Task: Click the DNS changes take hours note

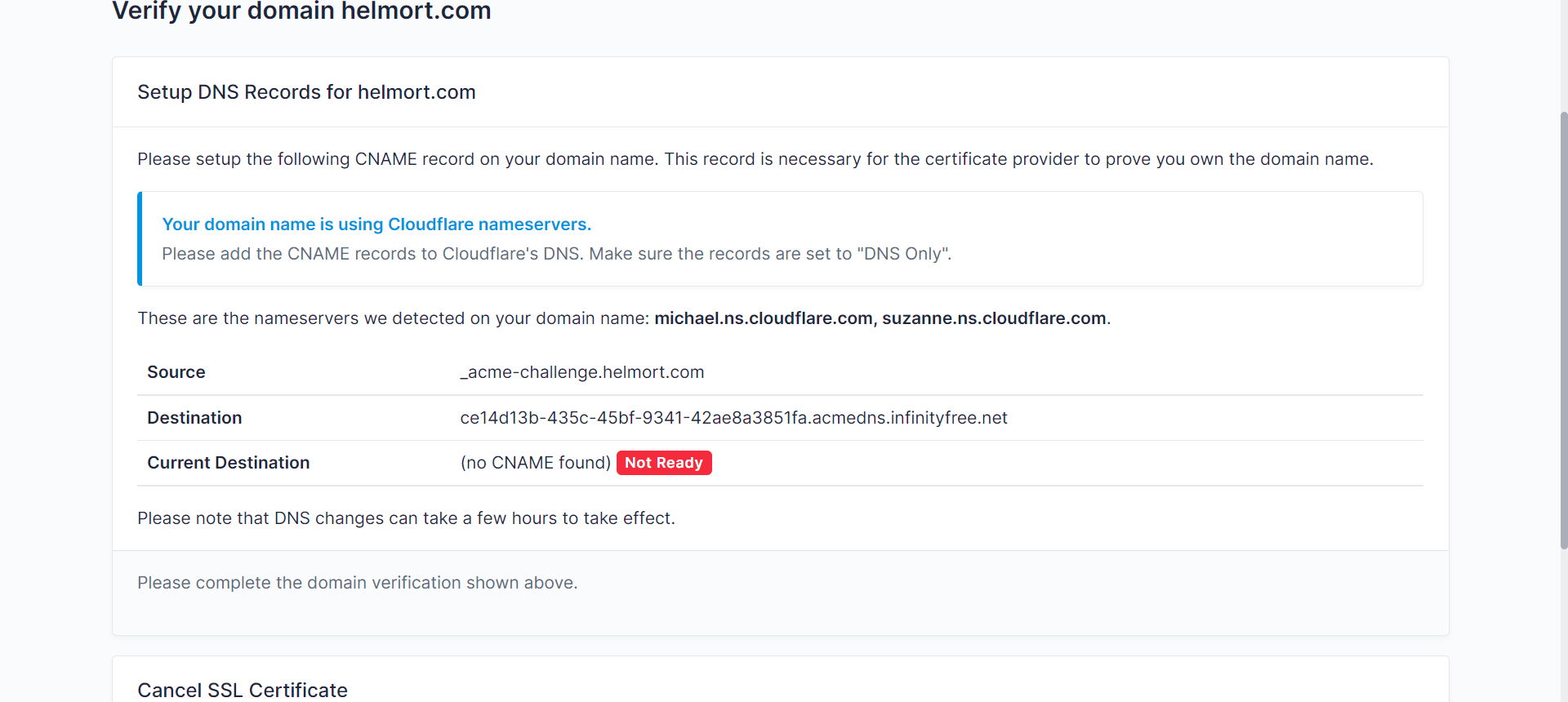Action: [406, 518]
